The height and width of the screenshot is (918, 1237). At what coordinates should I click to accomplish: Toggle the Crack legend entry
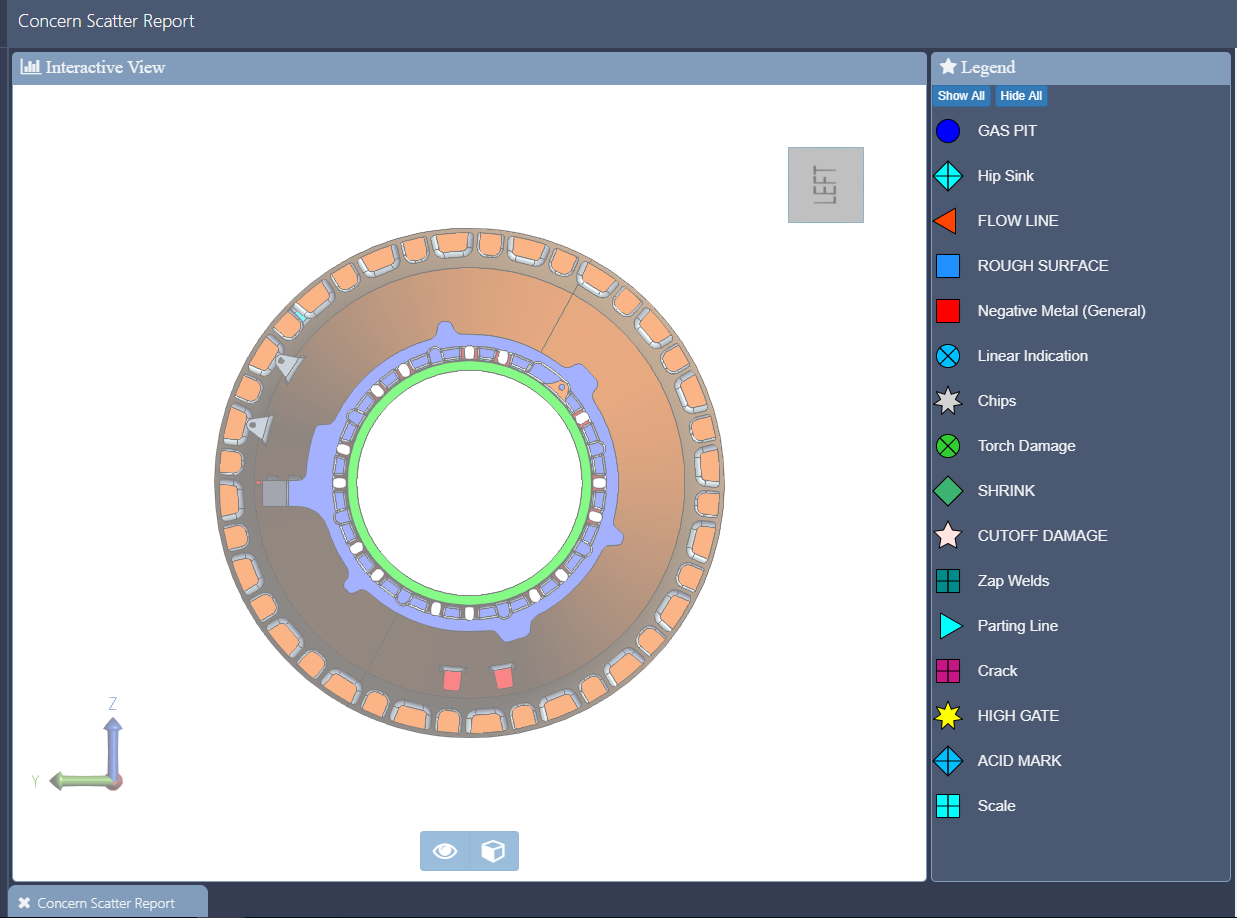coord(996,671)
